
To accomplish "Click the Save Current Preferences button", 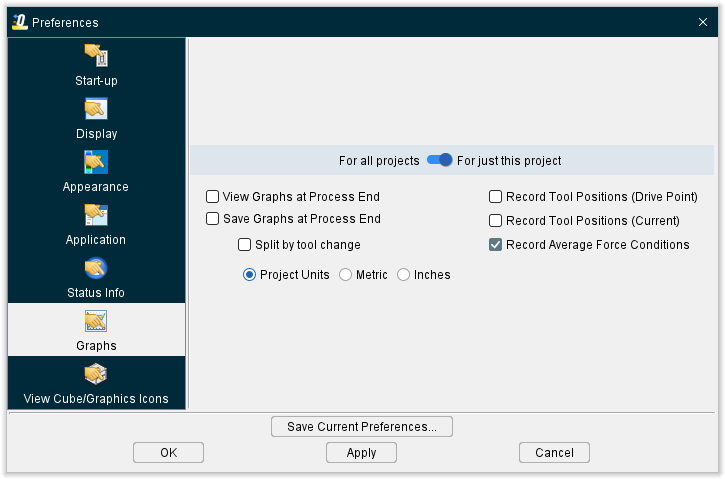I will coord(362,426).
